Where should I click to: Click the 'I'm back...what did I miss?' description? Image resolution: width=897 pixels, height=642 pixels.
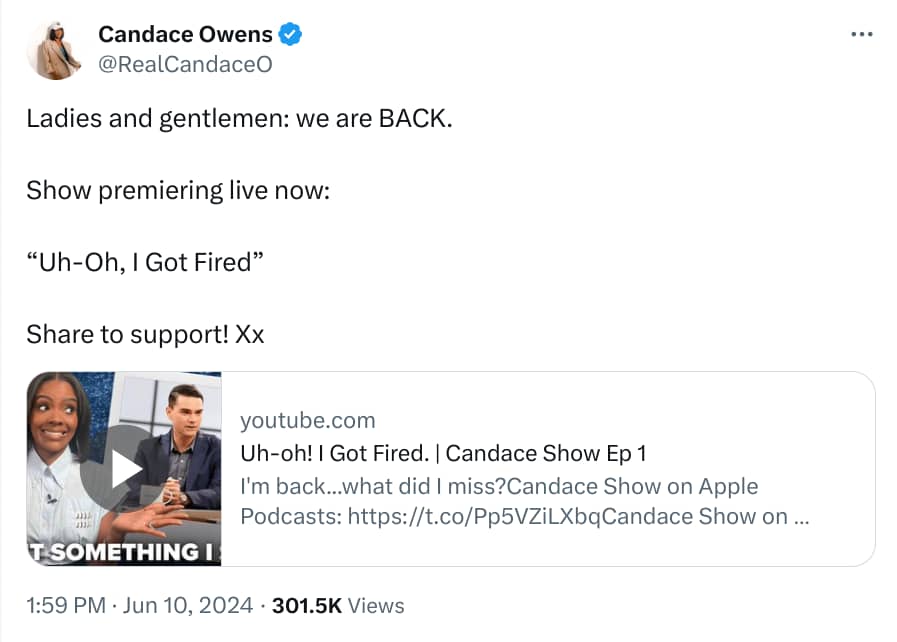[373, 486]
